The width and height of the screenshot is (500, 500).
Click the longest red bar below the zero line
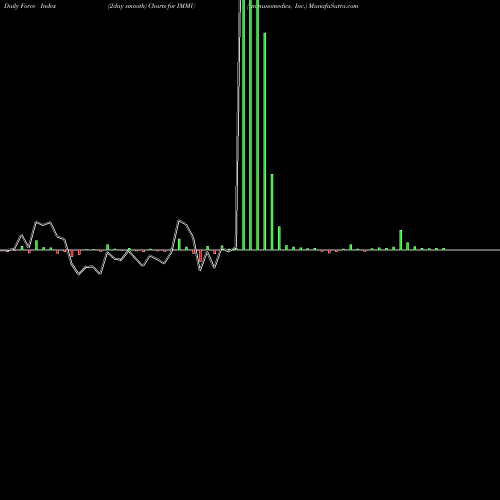[200, 256]
